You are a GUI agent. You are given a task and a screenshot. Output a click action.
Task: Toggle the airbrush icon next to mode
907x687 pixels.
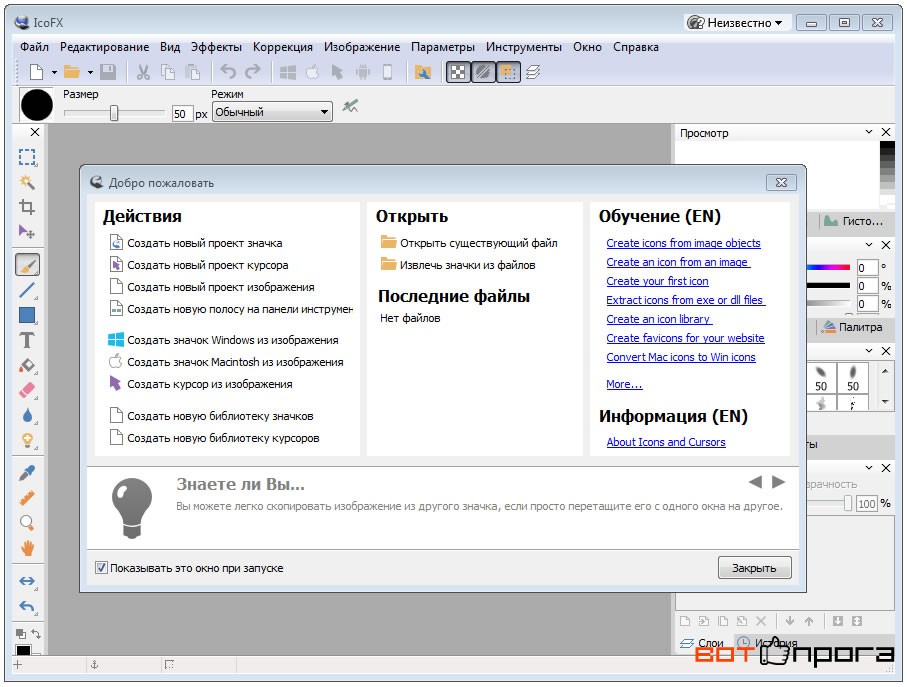tap(350, 106)
